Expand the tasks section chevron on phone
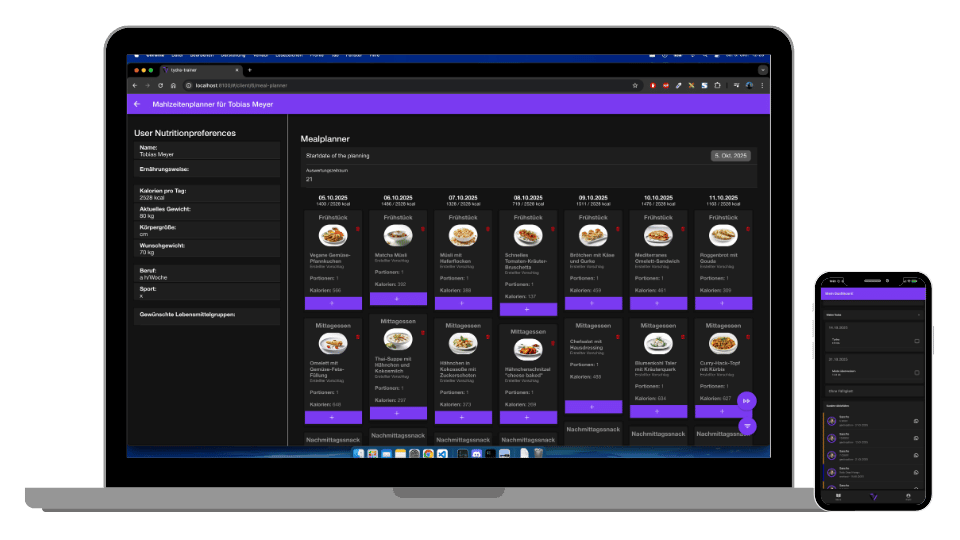This screenshot has height=540, width=960. pos(918,315)
